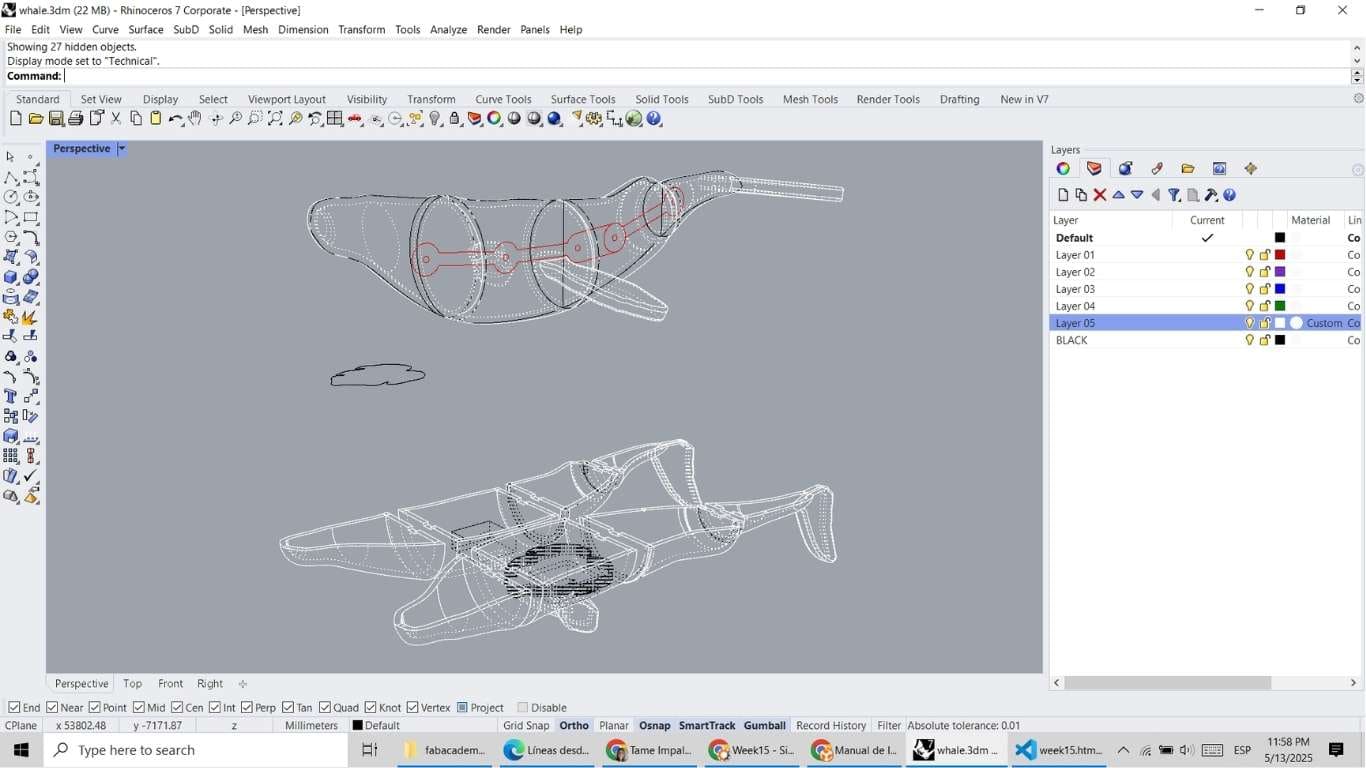This screenshot has width=1366, height=768.
Task: Toggle the Near osnap checkbox
Action: (x=52, y=708)
